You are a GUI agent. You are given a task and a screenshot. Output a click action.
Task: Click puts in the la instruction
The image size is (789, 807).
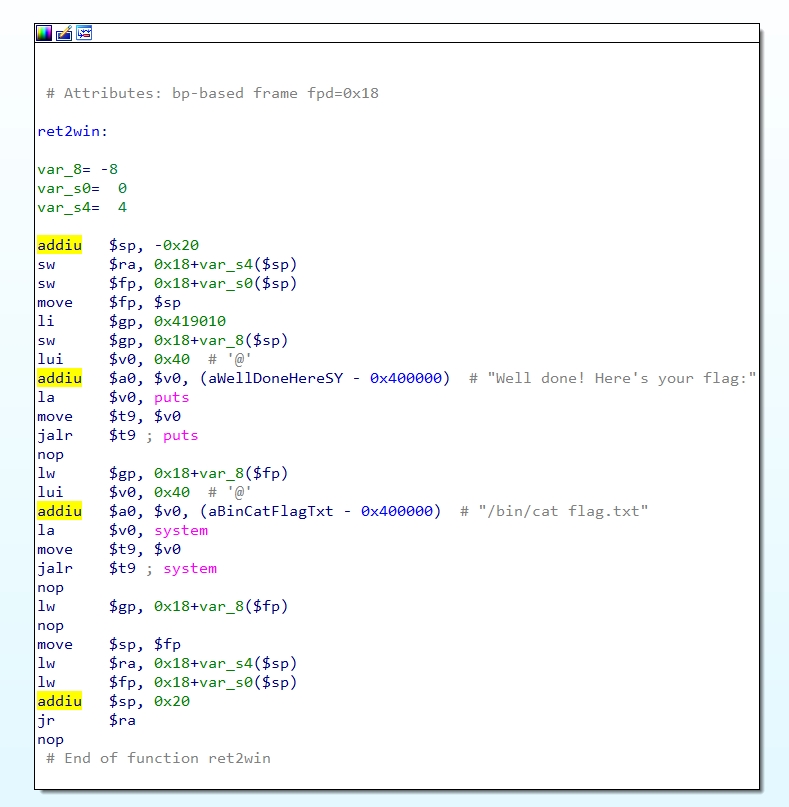pos(171,397)
